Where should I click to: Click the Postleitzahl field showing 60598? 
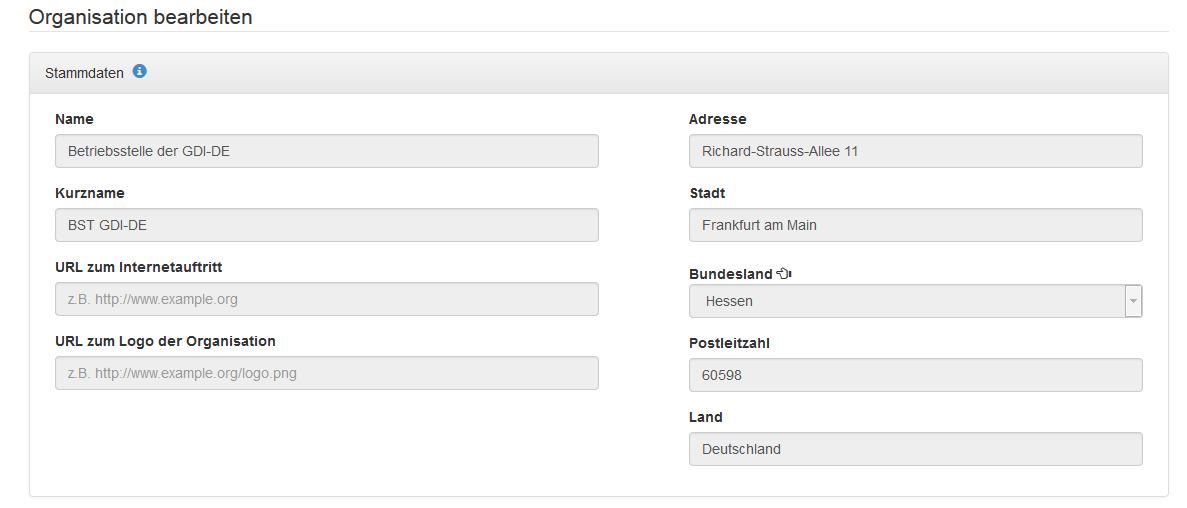[x=915, y=375]
